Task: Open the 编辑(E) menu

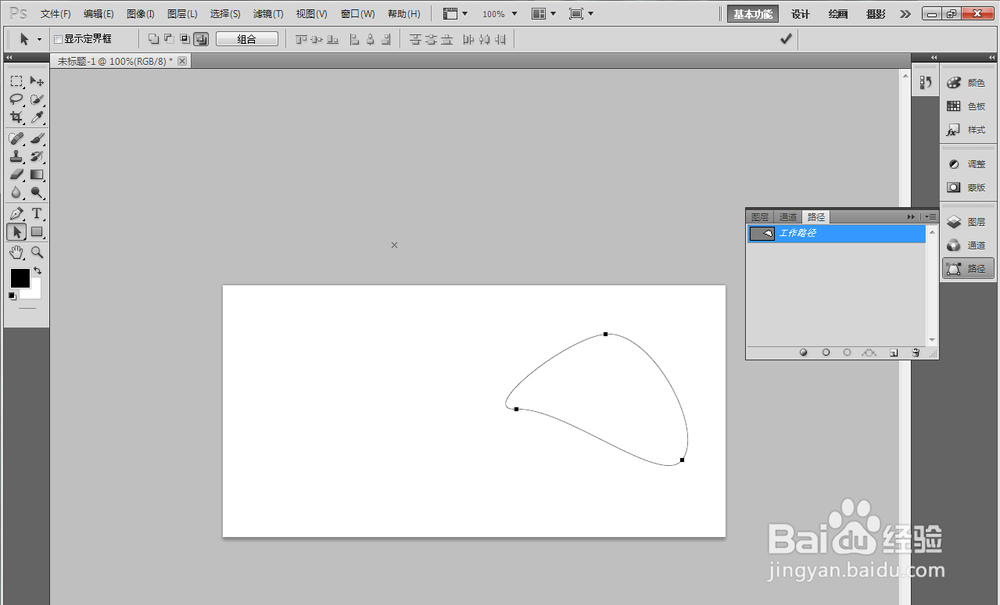Action: [98, 13]
